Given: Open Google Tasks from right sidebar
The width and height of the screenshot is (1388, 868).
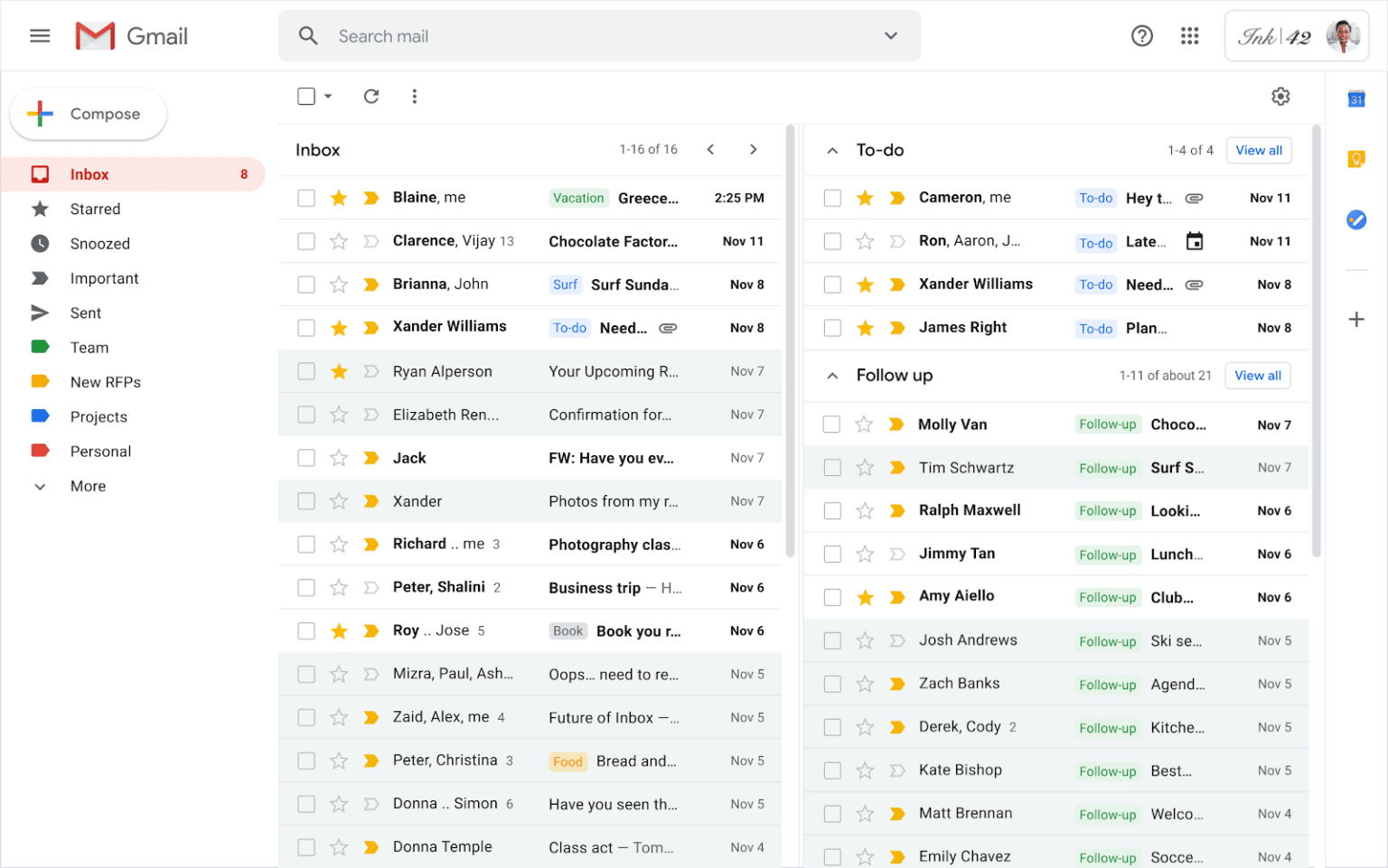Looking at the screenshot, I should pyautogui.click(x=1356, y=219).
